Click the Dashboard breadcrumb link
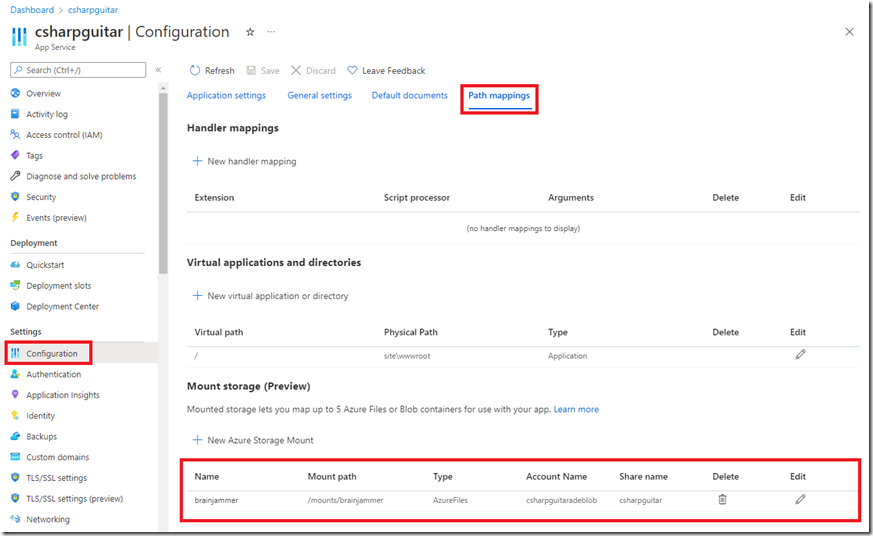The height and width of the screenshot is (536, 873). (32, 10)
